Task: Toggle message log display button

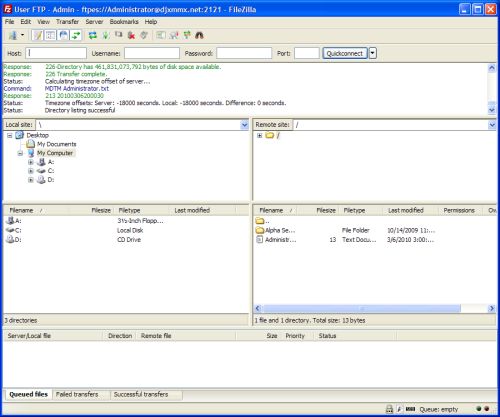Action: (37, 35)
